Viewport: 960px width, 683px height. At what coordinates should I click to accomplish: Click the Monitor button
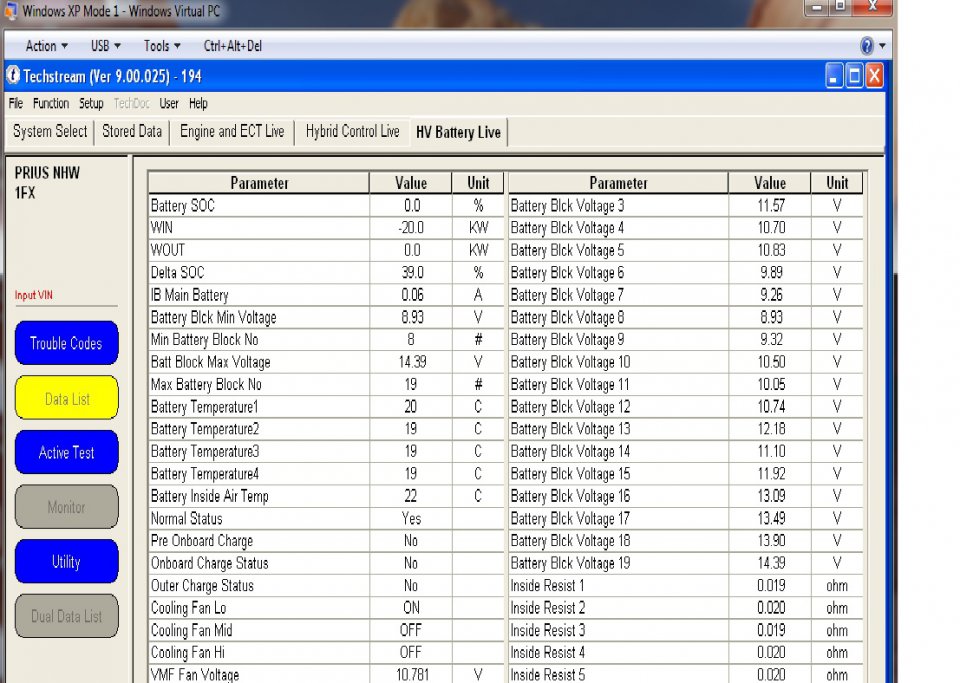click(66, 507)
